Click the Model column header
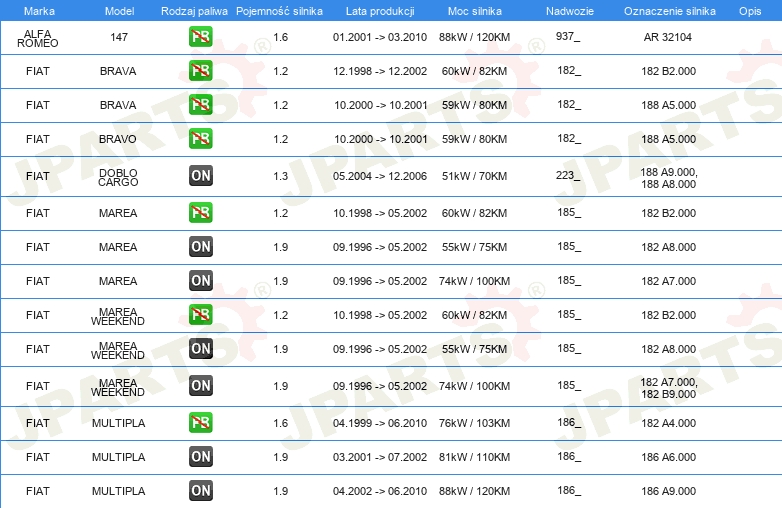The height and width of the screenshot is (508, 782). pos(119,11)
